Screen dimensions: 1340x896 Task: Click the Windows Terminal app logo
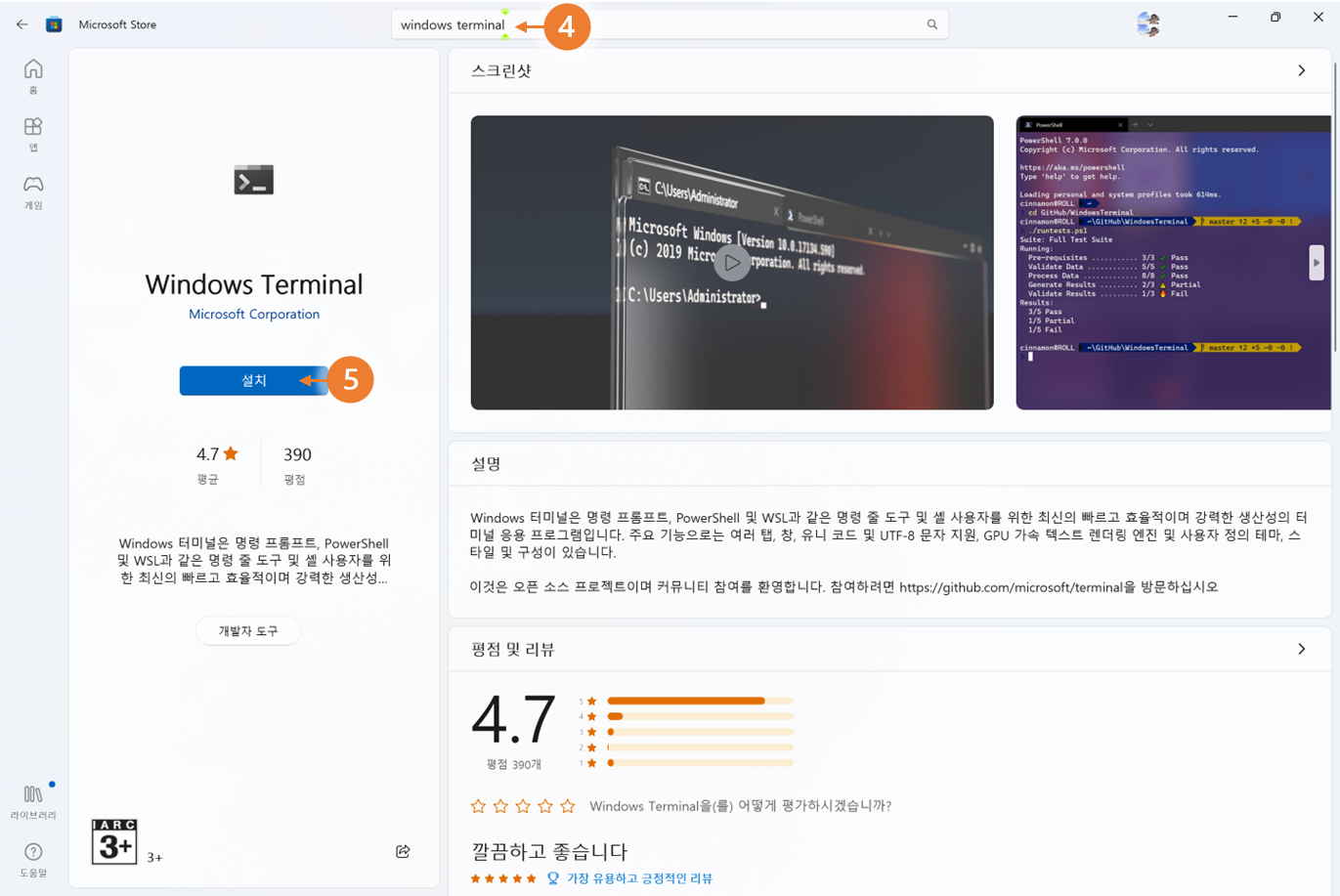point(253,180)
